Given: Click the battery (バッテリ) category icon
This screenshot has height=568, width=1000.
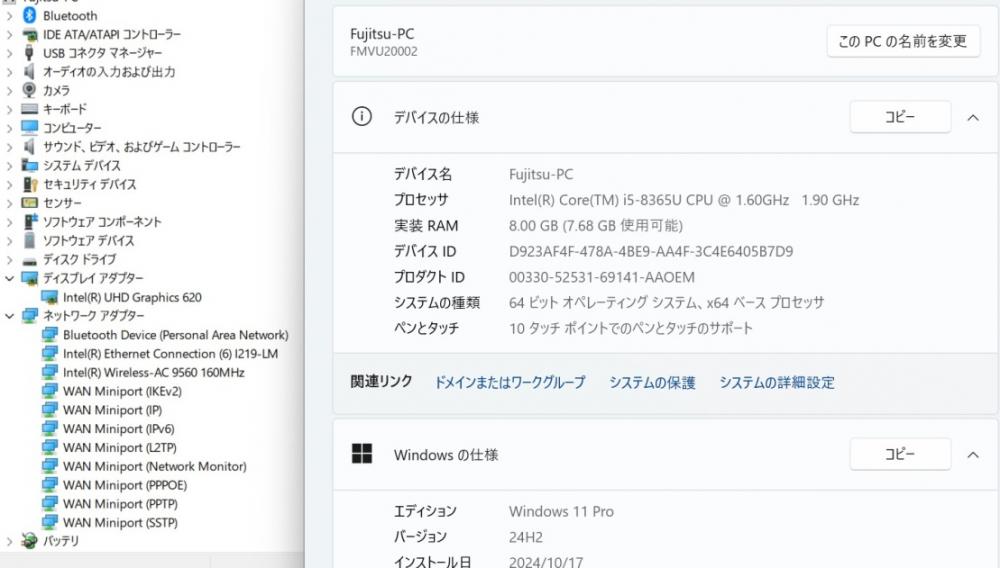Looking at the screenshot, I should [x=29, y=541].
